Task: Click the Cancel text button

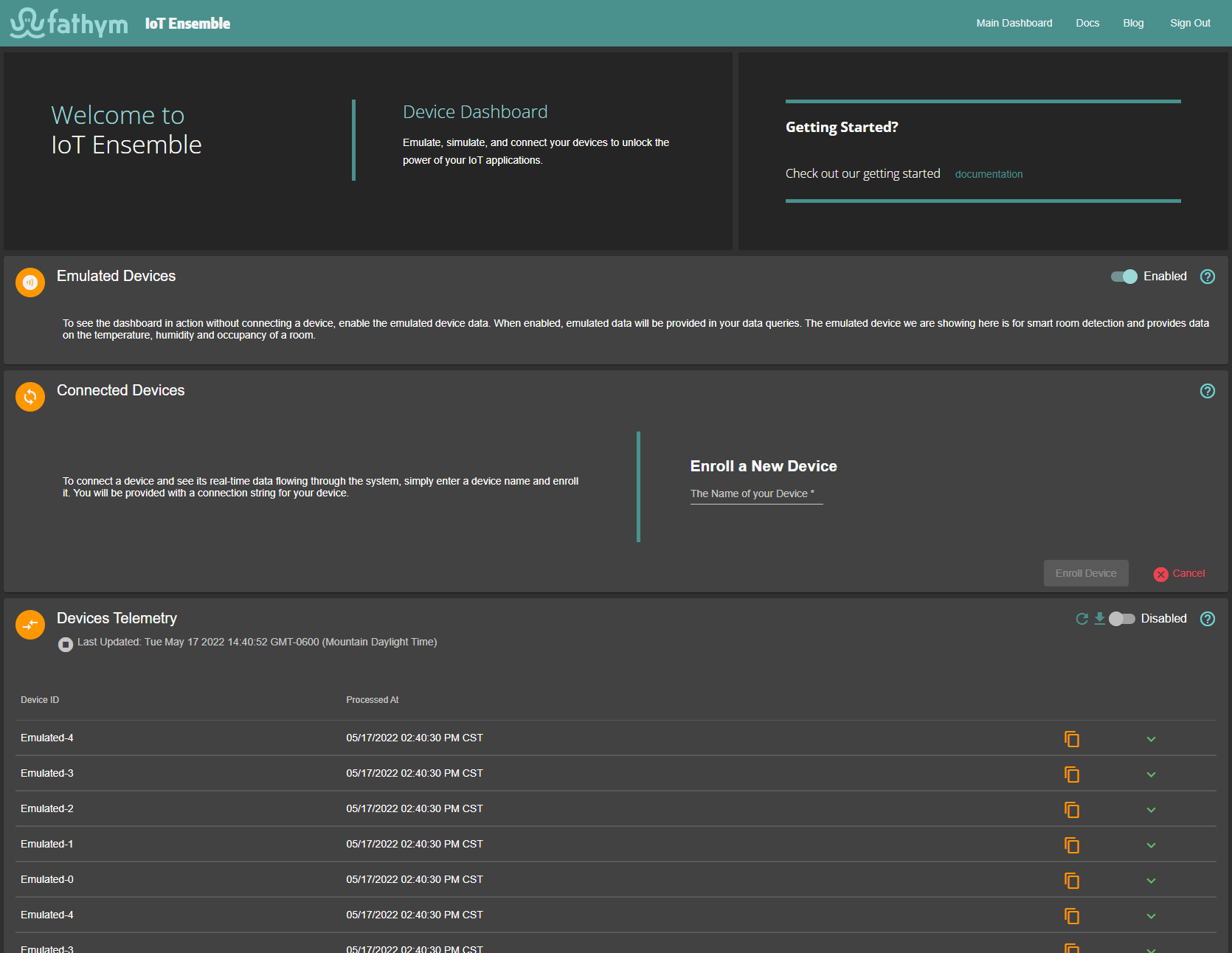Action: click(1188, 573)
